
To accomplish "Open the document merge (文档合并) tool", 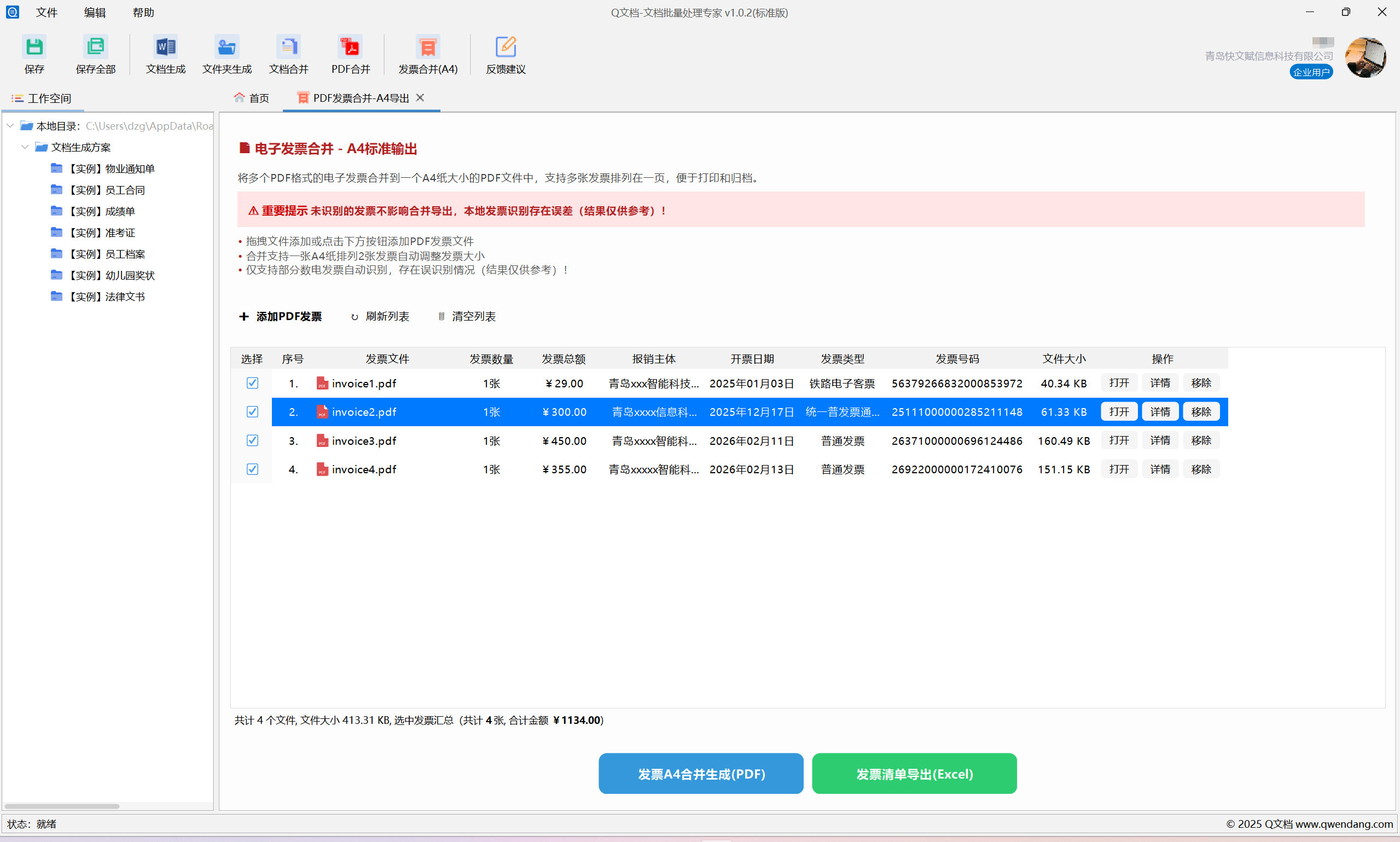I will (288, 48).
